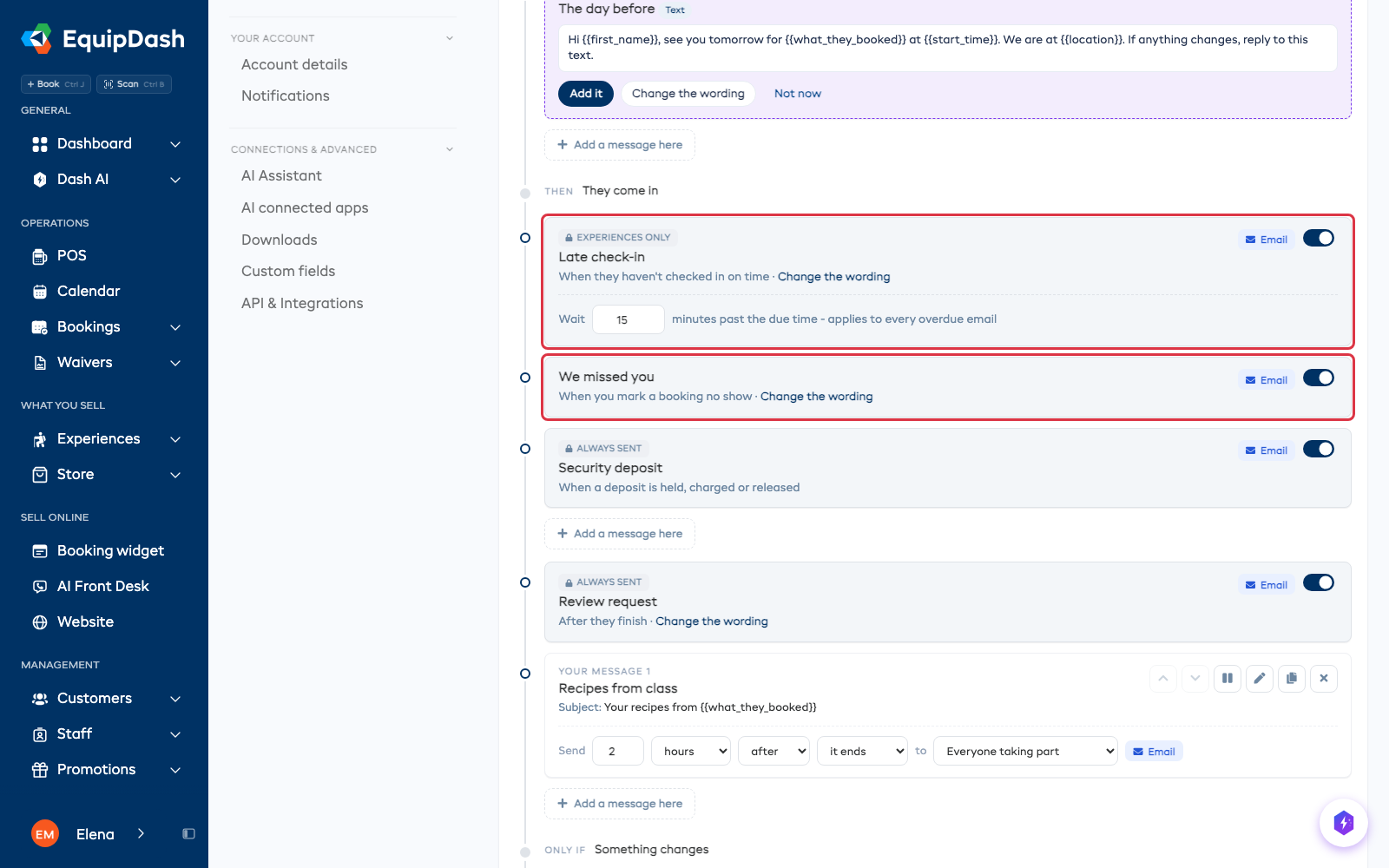Viewport: 1389px width, 868px height.
Task: Click the Booking widget icon
Action: (x=40, y=551)
